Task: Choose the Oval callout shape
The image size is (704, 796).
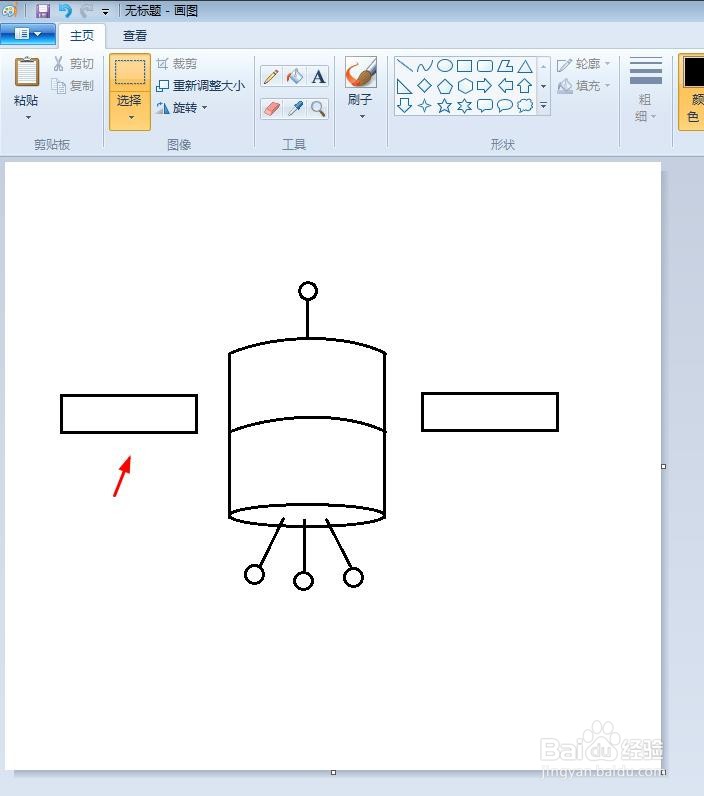Action: pyautogui.click(x=505, y=105)
